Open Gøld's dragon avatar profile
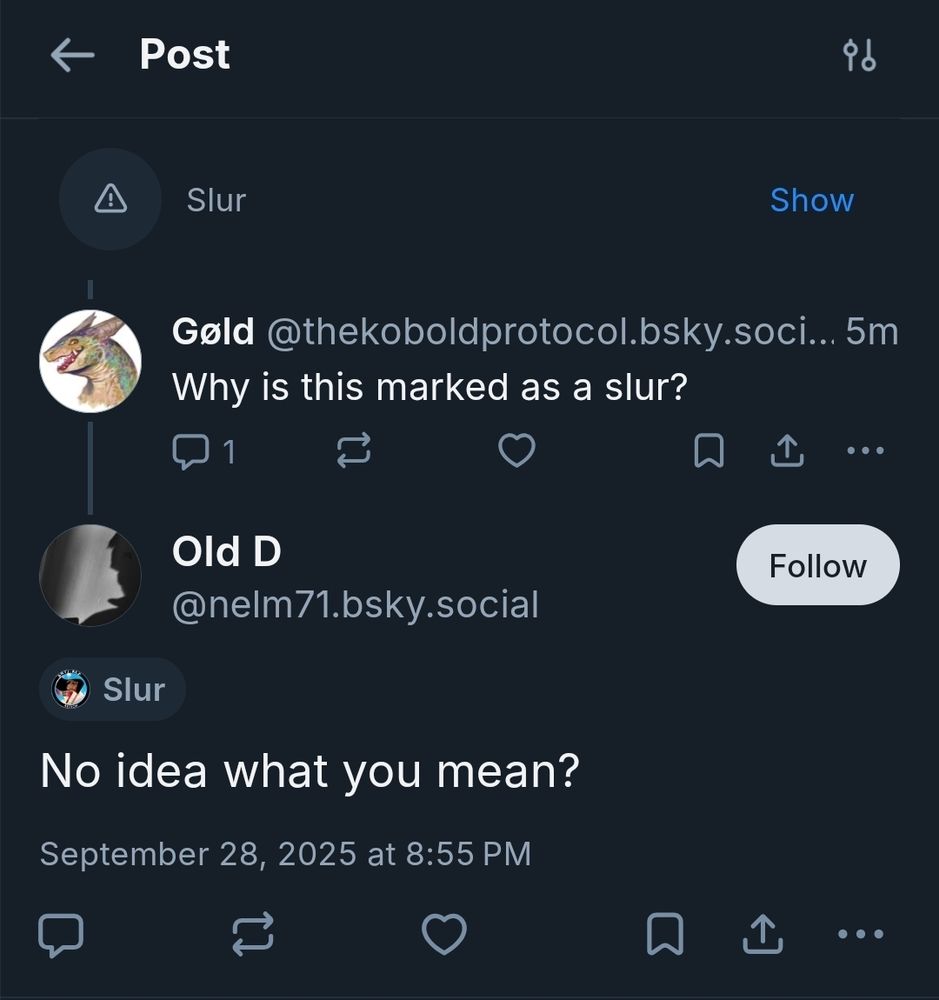Image resolution: width=939 pixels, height=1000 pixels. [x=90, y=361]
